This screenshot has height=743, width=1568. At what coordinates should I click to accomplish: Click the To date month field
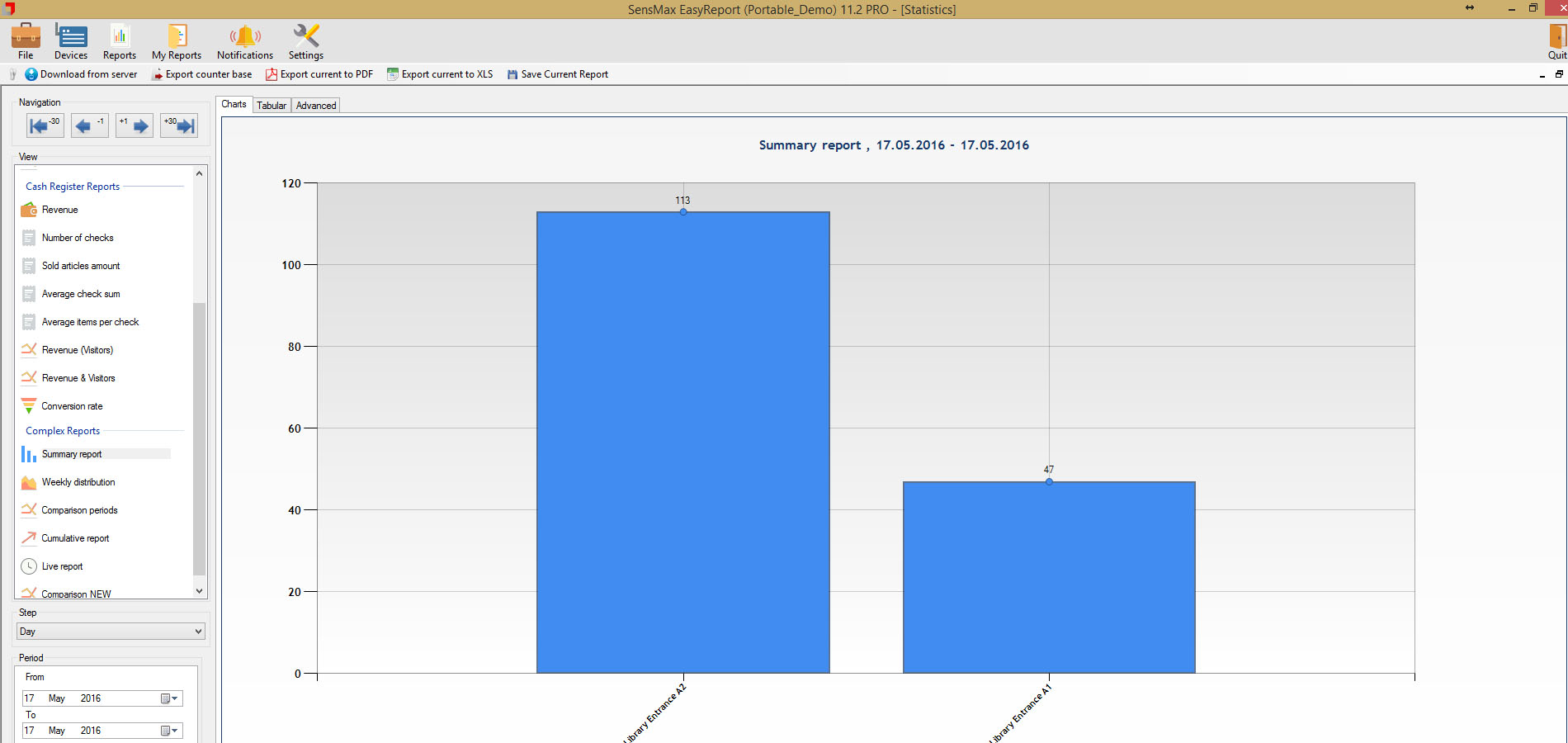(57, 731)
